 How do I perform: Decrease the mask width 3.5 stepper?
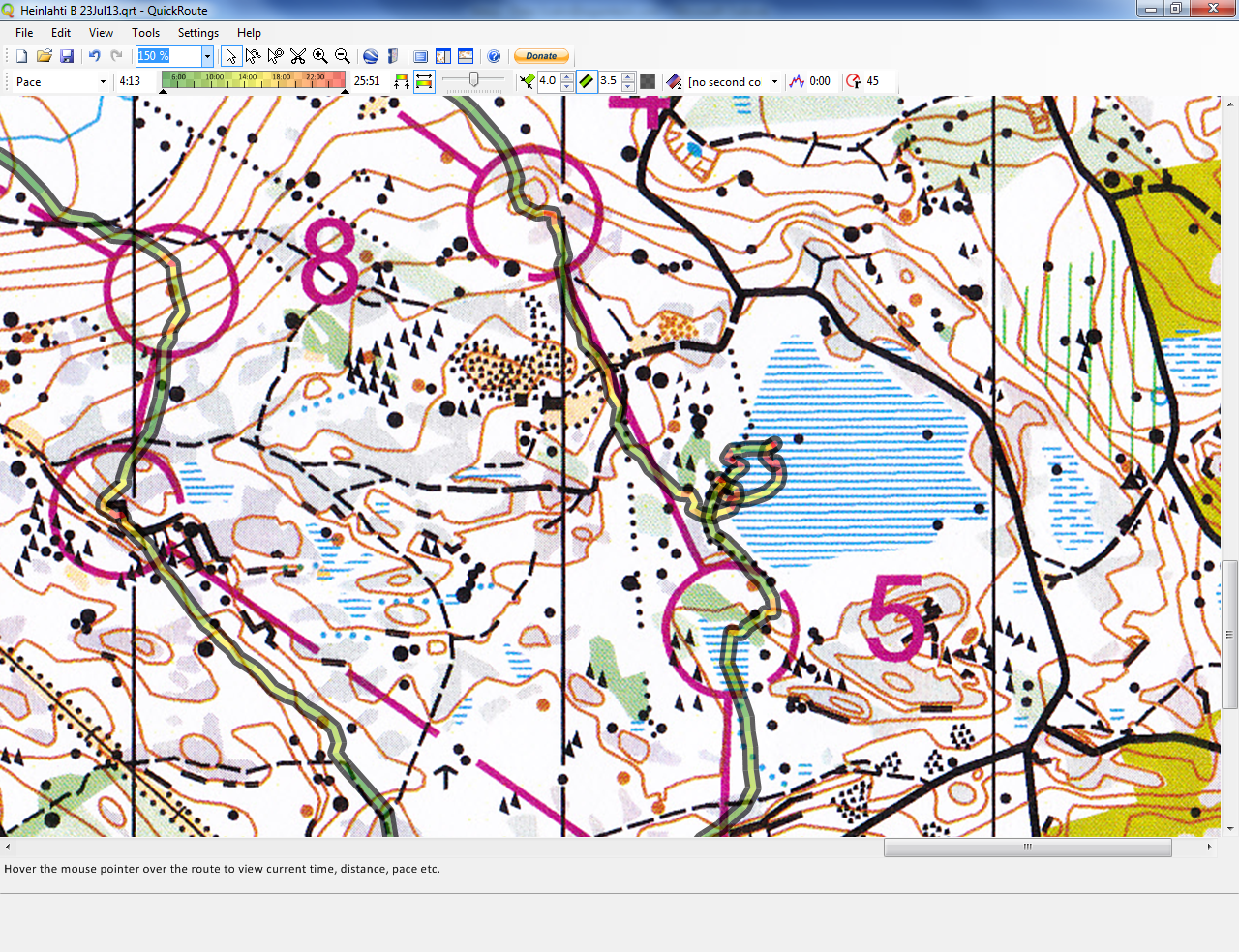628,87
